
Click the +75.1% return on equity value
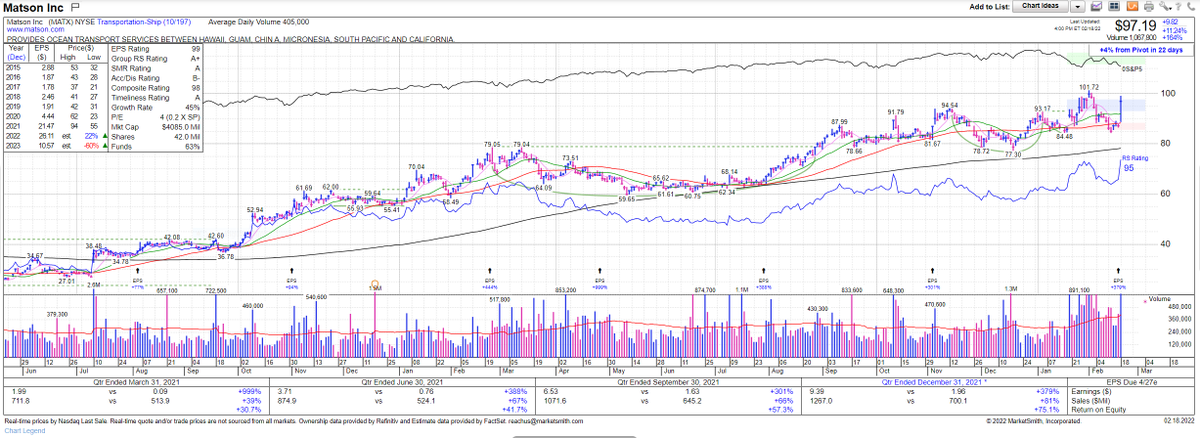pos(1046,410)
